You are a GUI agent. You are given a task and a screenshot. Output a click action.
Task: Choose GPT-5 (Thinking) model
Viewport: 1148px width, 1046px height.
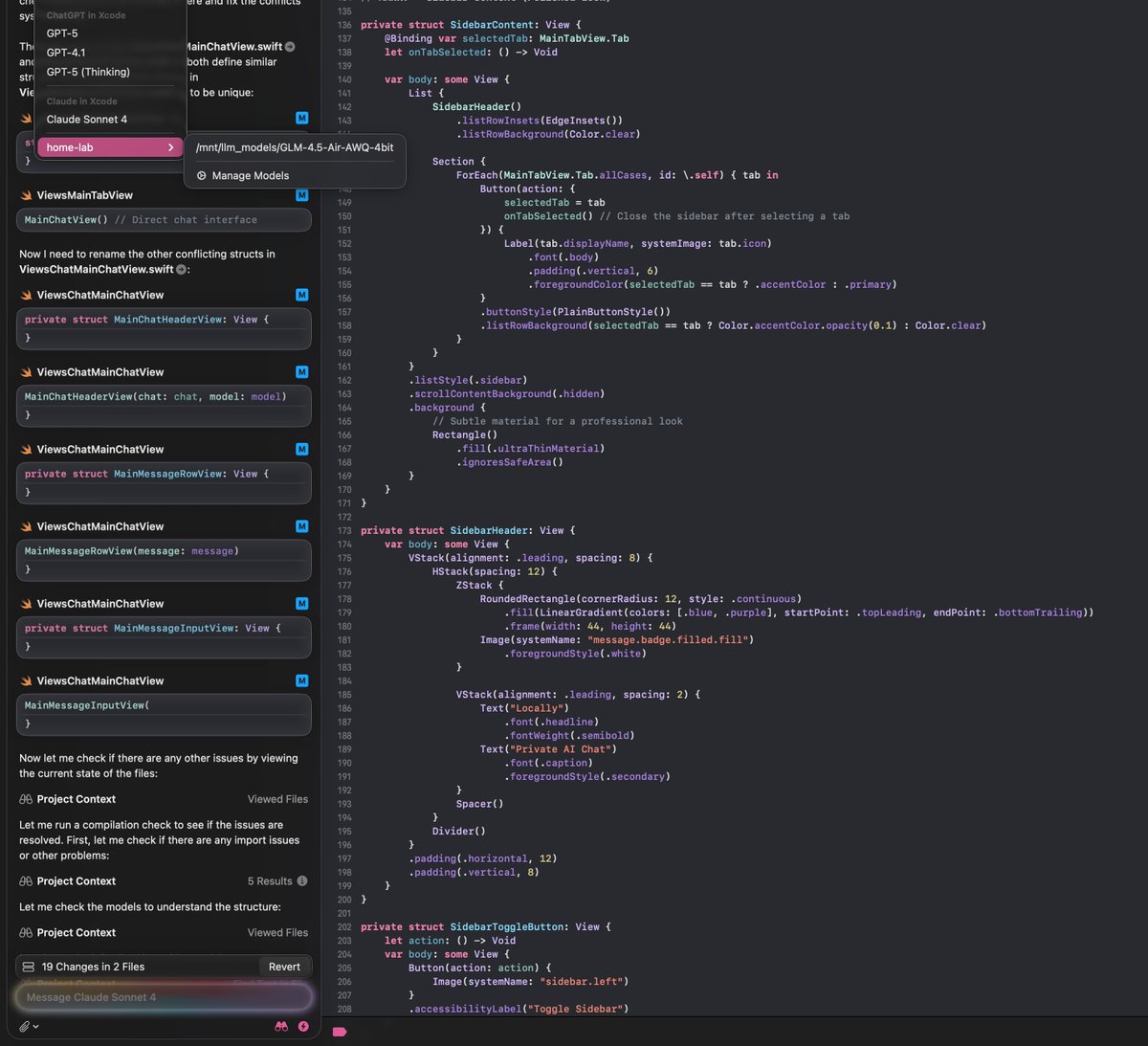point(88,72)
